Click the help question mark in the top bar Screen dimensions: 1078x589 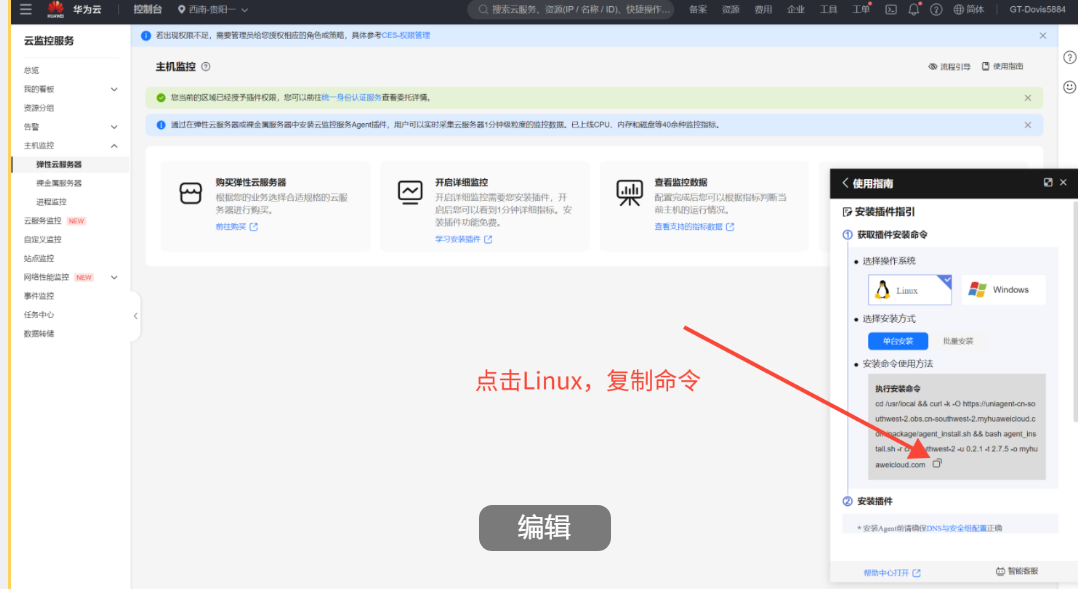pyautogui.click(x=936, y=9)
